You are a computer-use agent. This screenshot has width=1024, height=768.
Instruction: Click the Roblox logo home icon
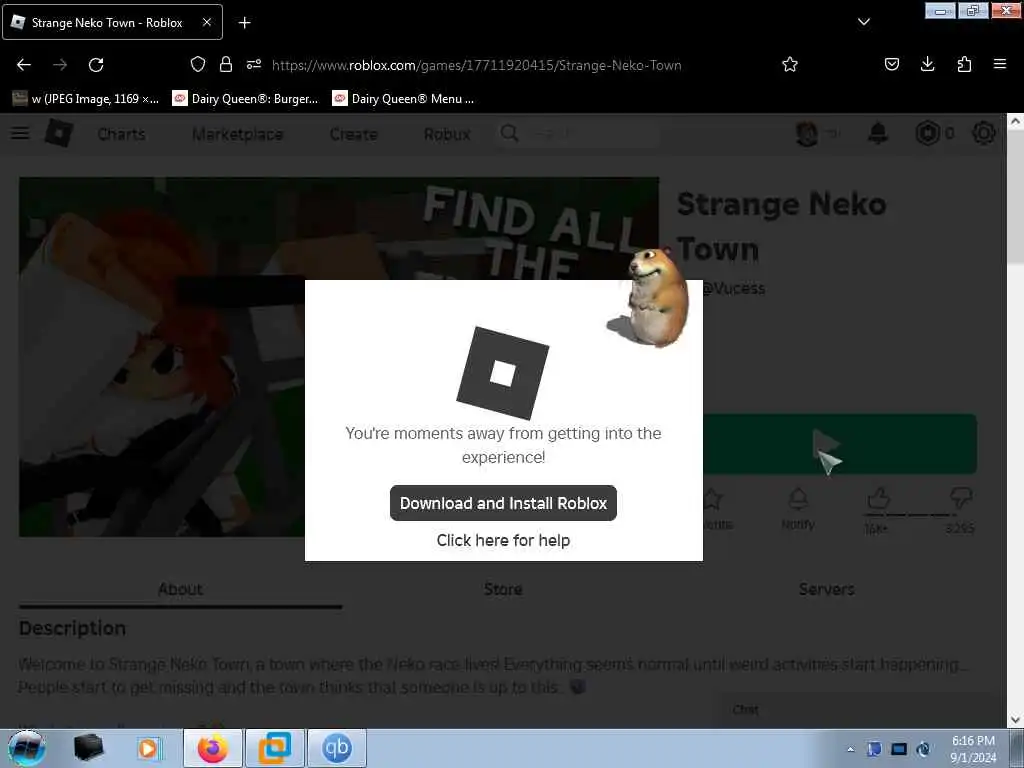[59, 133]
